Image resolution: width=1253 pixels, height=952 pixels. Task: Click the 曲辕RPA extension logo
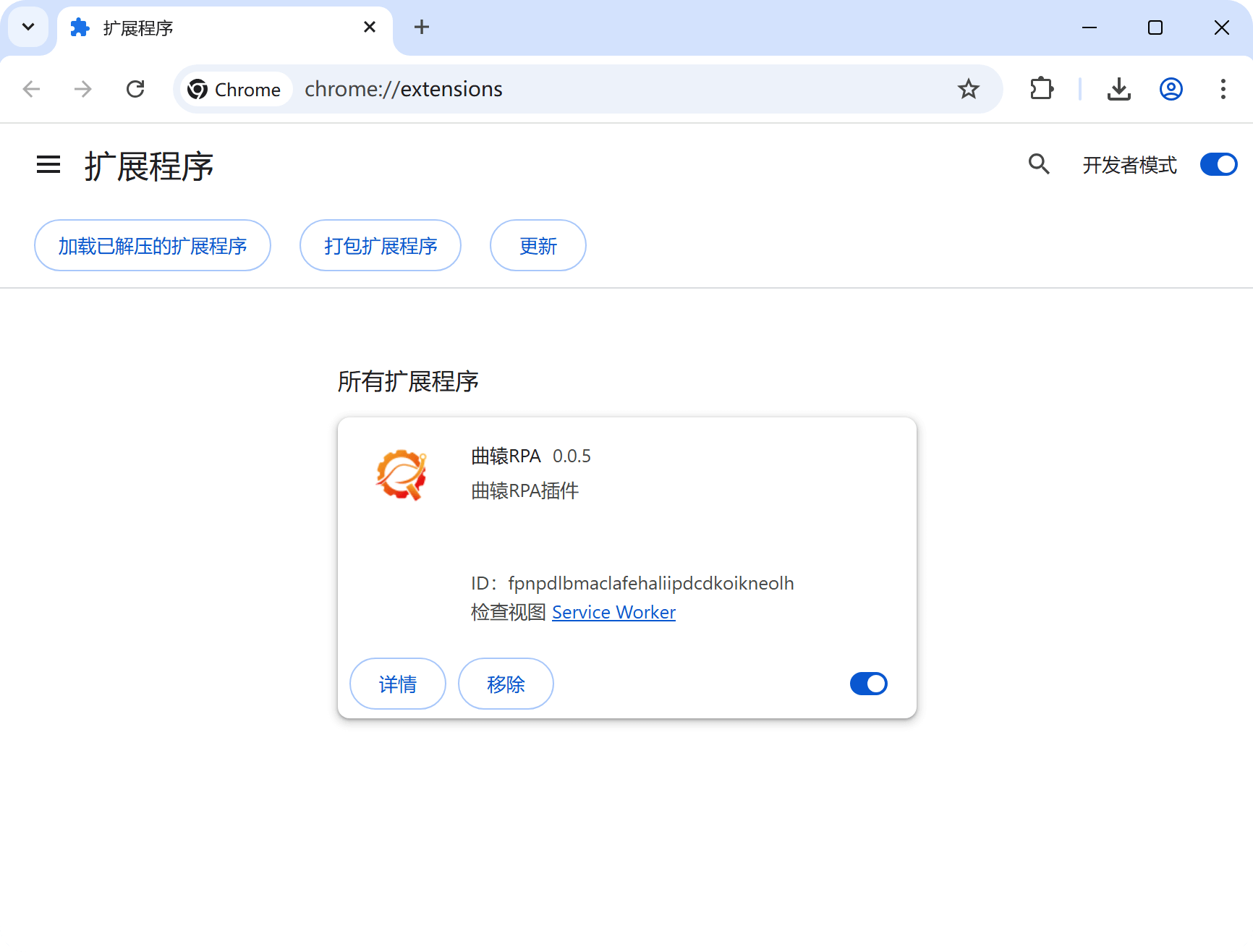[x=401, y=475]
